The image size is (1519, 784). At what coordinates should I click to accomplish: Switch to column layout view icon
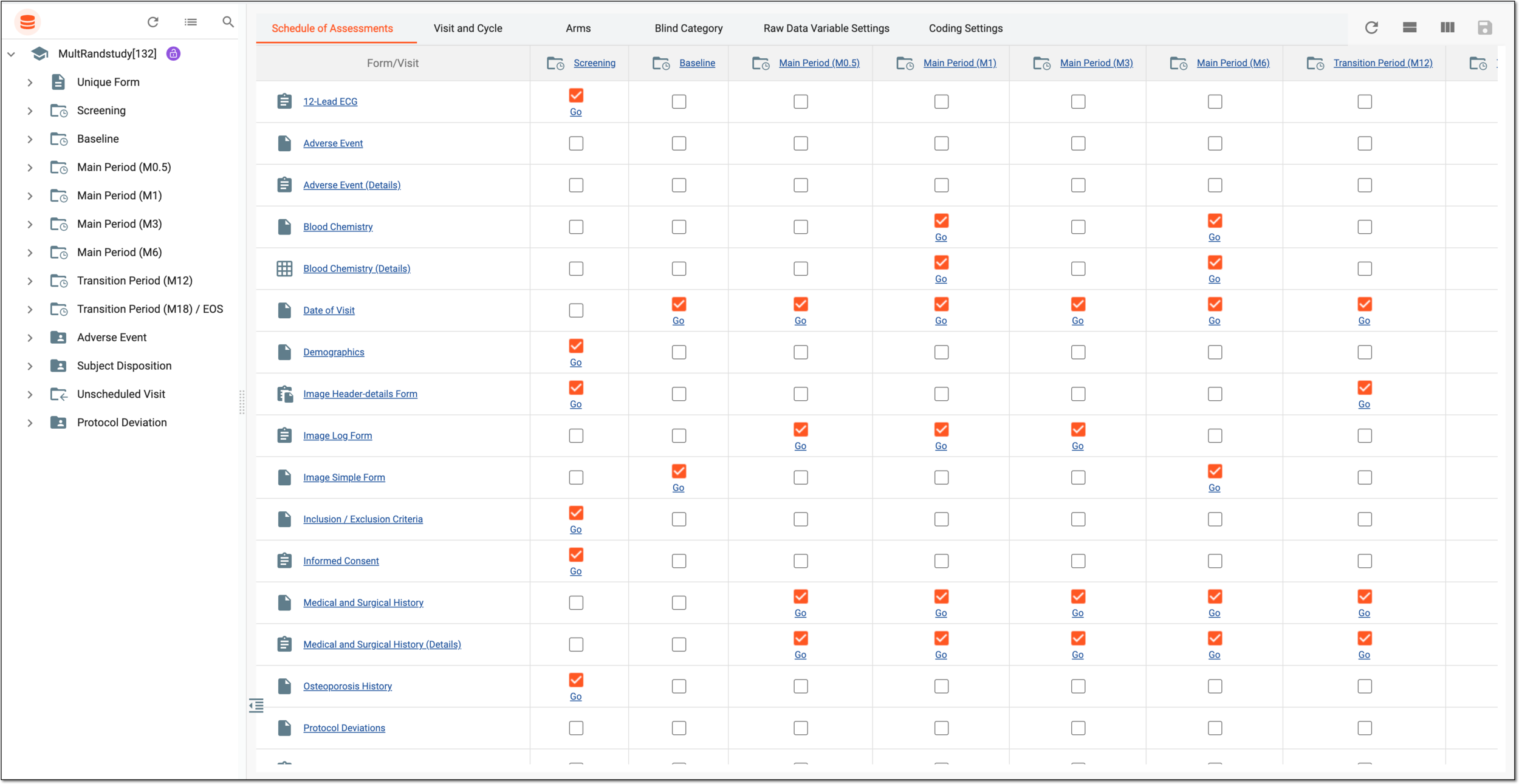coord(1447,27)
